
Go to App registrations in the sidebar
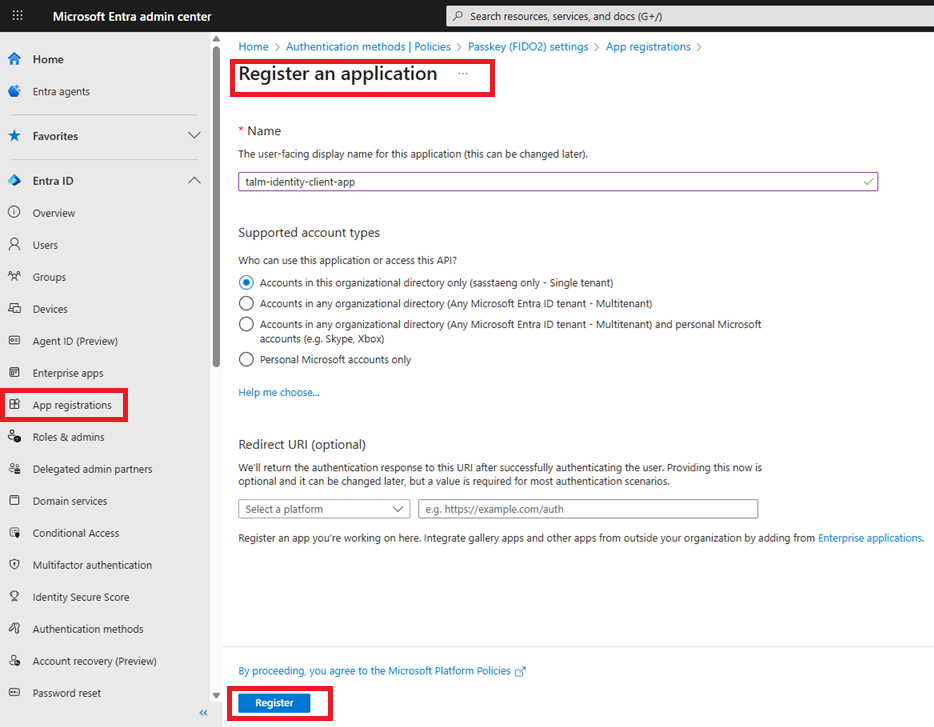click(66, 404)
